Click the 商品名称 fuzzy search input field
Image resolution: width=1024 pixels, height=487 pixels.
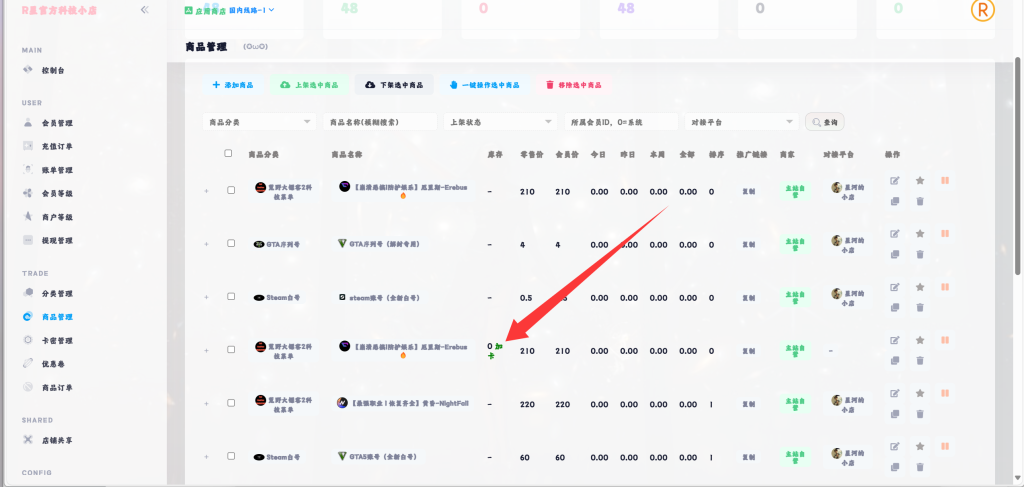click(381, 122)
